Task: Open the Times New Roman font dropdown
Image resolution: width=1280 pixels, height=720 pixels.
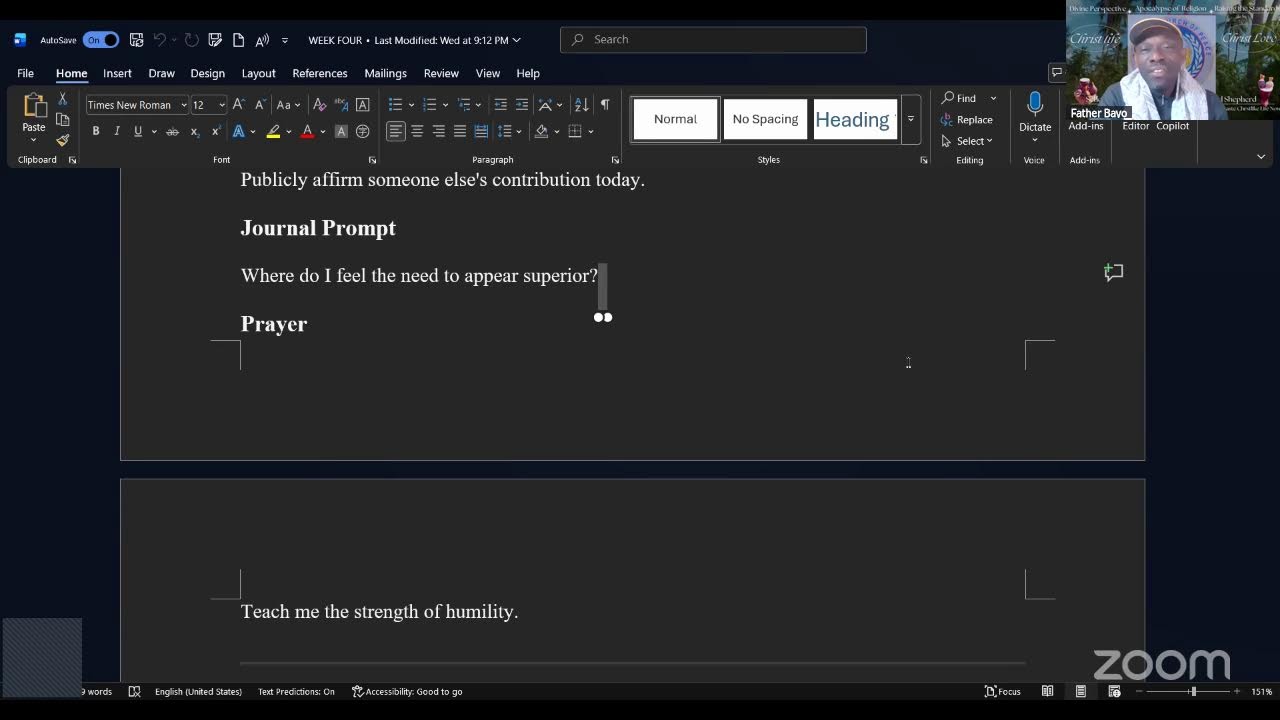Action: click(x=184, y=105)
